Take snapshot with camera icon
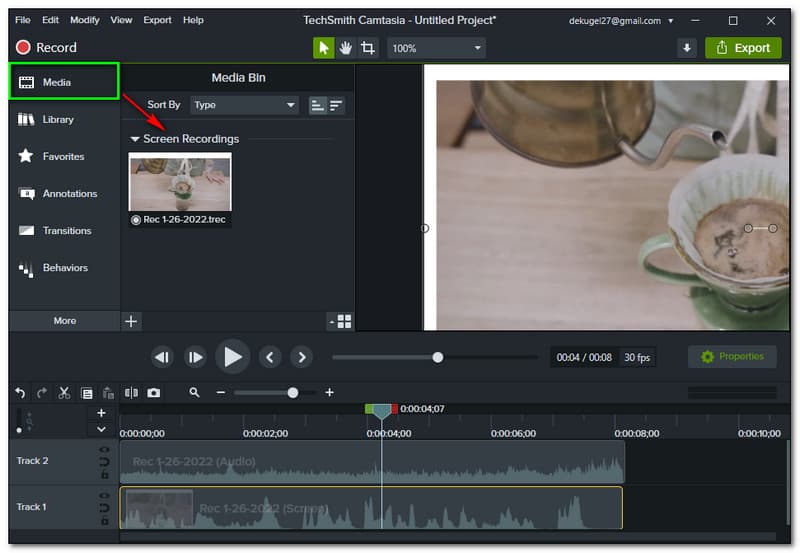Viewport: 800px width, 553px height. (x=153, y=393)
